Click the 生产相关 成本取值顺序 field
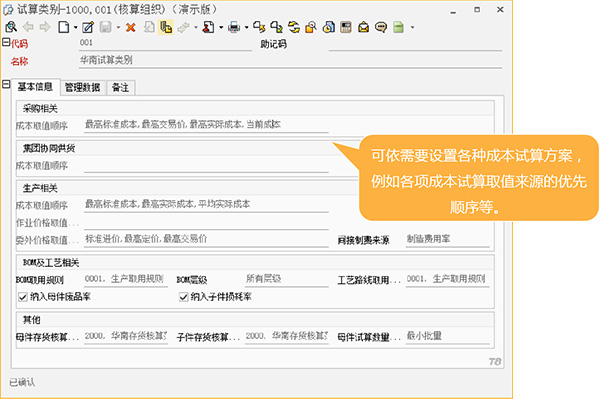 (x=206, y=205)
